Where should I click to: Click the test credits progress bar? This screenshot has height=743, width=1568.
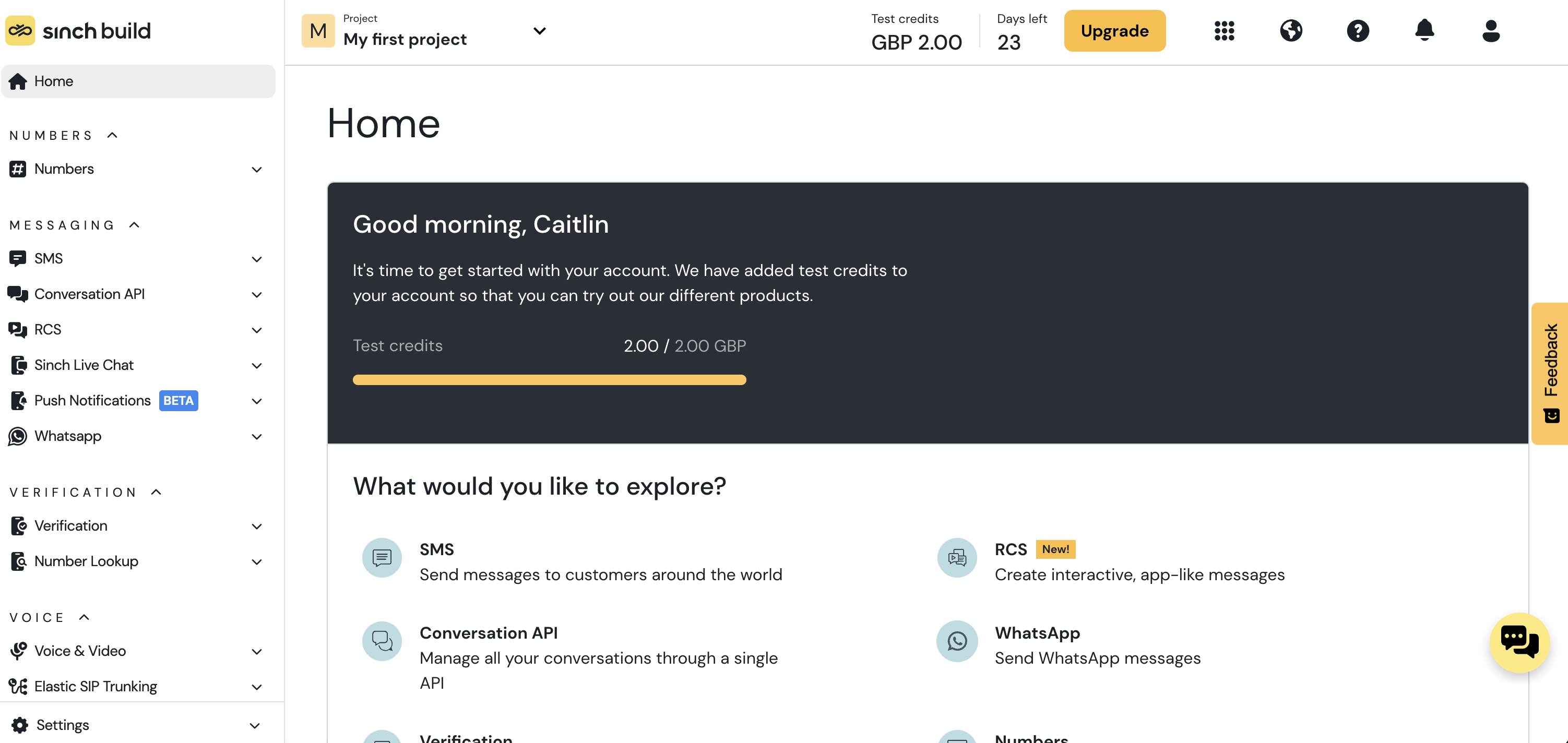coord(549,380)
